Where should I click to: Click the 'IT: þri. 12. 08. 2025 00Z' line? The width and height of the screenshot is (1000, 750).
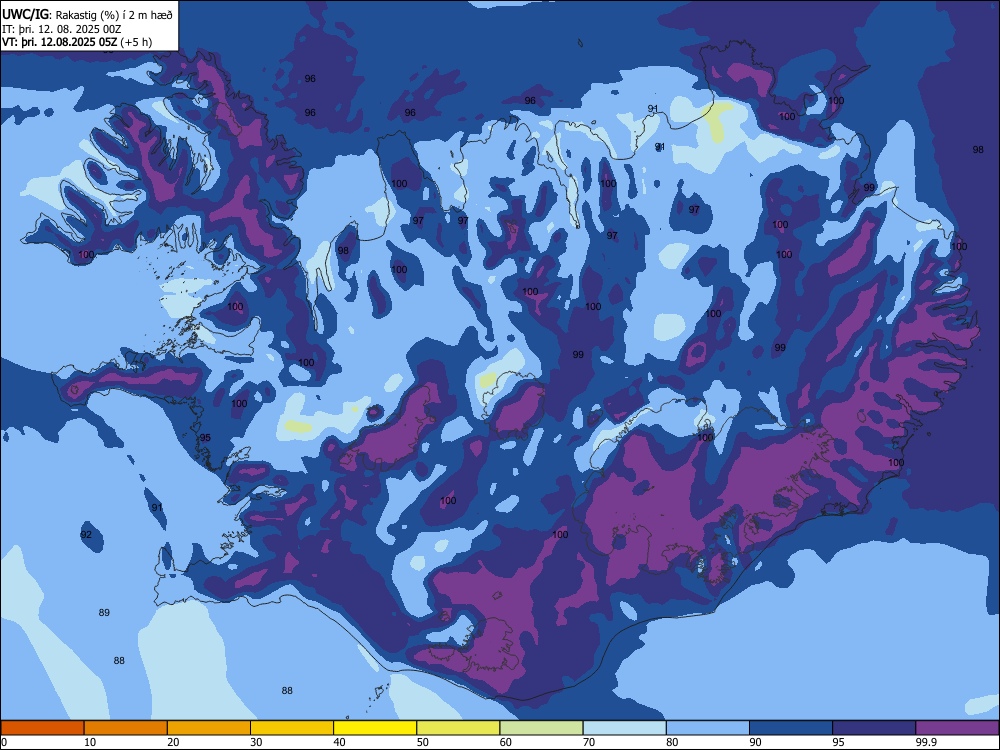62,29
